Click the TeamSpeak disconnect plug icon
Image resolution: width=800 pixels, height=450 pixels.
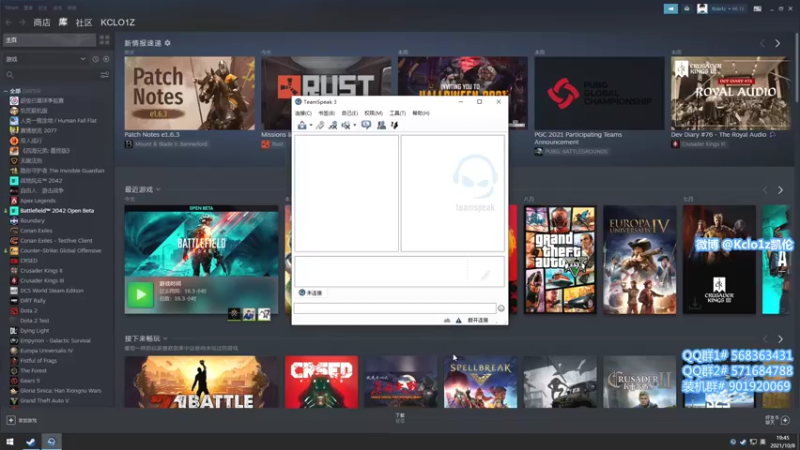point(320,125)
